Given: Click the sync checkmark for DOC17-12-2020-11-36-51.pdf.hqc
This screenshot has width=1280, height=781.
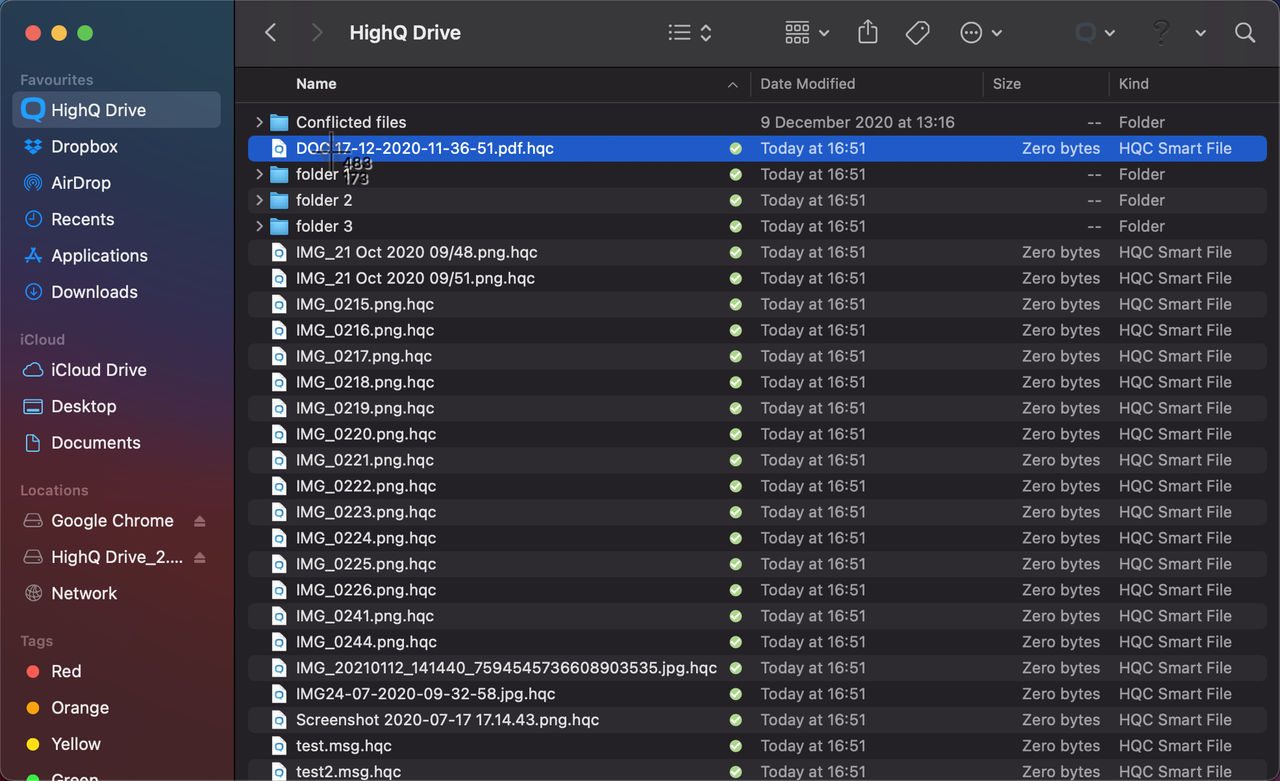Looking at the screenshot, I should (x=736, y=148).
